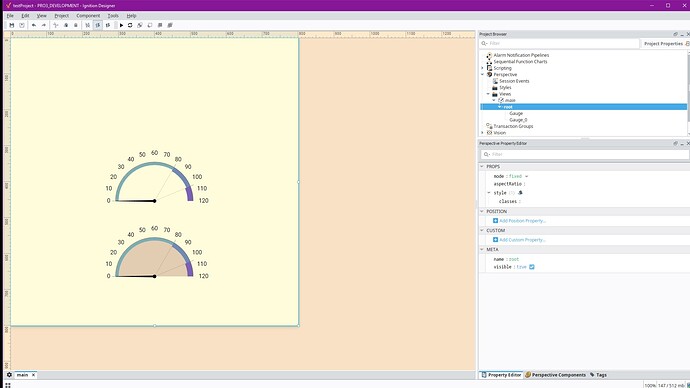The width and height of the screenshot is (690, 388).
Task: Click the style binding icon next to style
Action: pyautogui.click(x=520, y=193)
